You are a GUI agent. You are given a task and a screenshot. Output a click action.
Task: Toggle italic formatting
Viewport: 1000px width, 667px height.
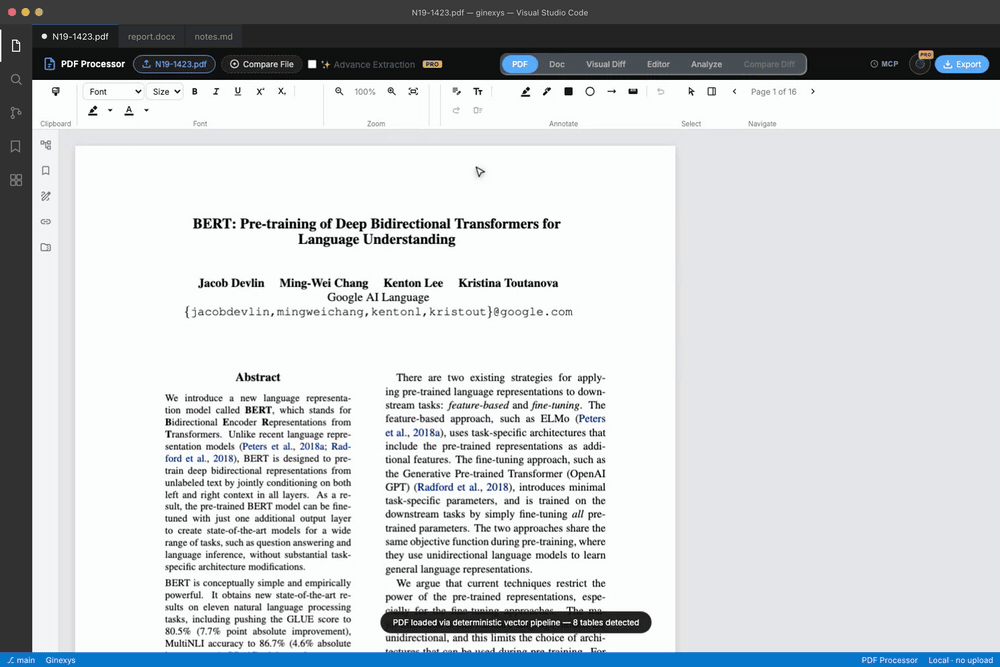pos(216,92)
